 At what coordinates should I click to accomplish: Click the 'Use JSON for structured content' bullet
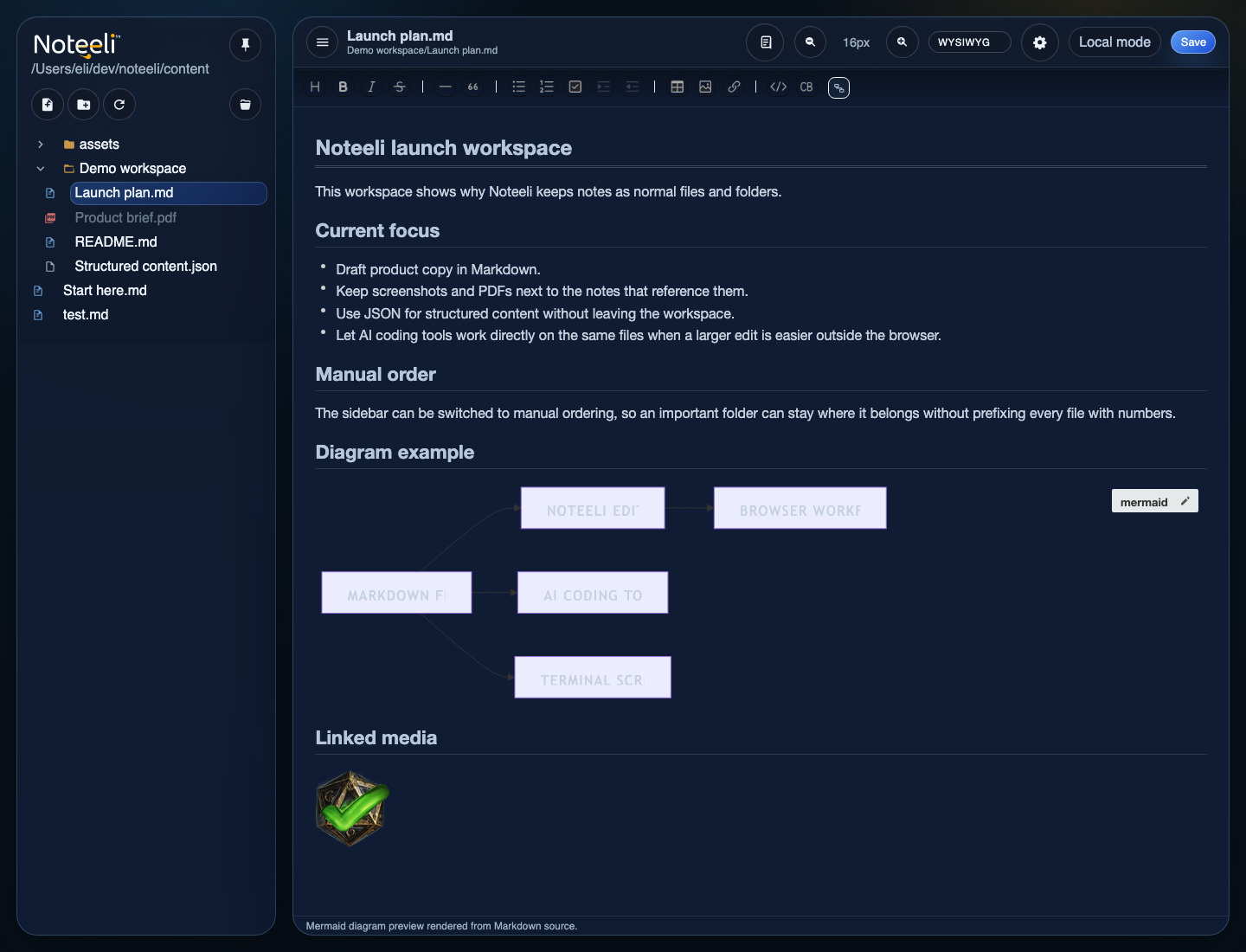coord(535,314)
